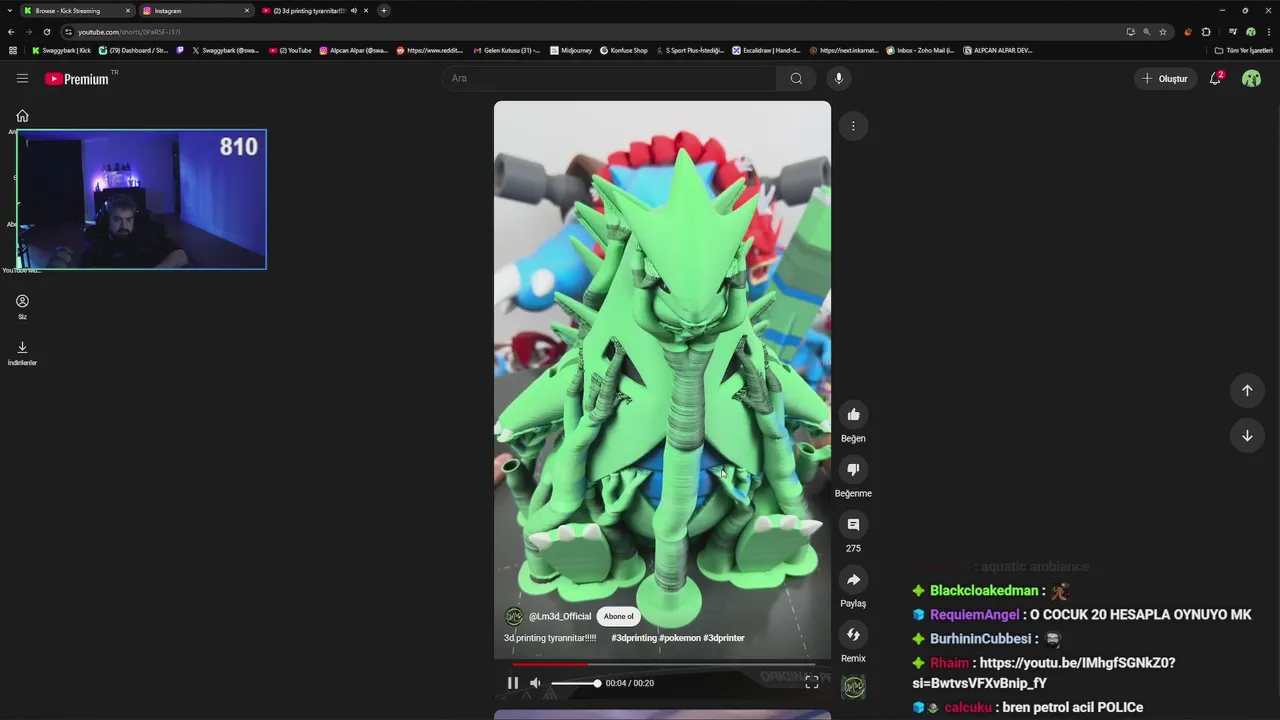
Task: Open the 'Konfuse Shop' bookmark
Action: pos(624,50)
